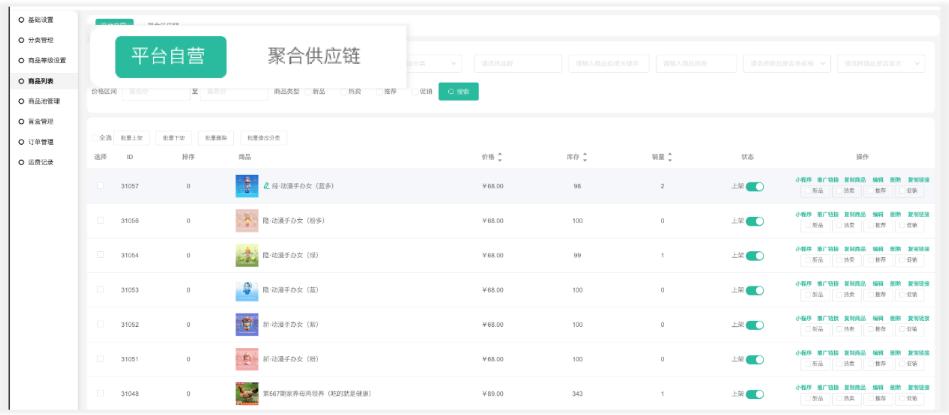Open chicken product image of item 31048
This screenshot has width=949, height=415.
(x=247, y=394)
